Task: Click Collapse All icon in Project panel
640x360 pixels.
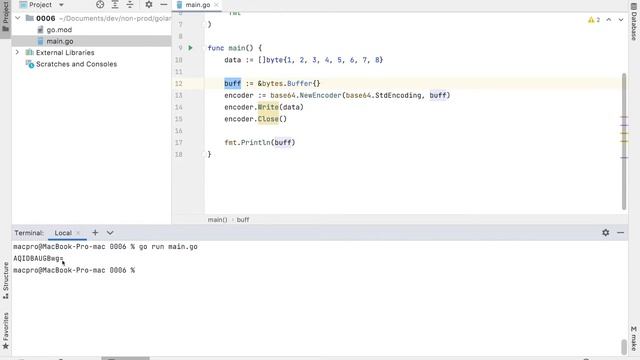Action: point(130,4)
